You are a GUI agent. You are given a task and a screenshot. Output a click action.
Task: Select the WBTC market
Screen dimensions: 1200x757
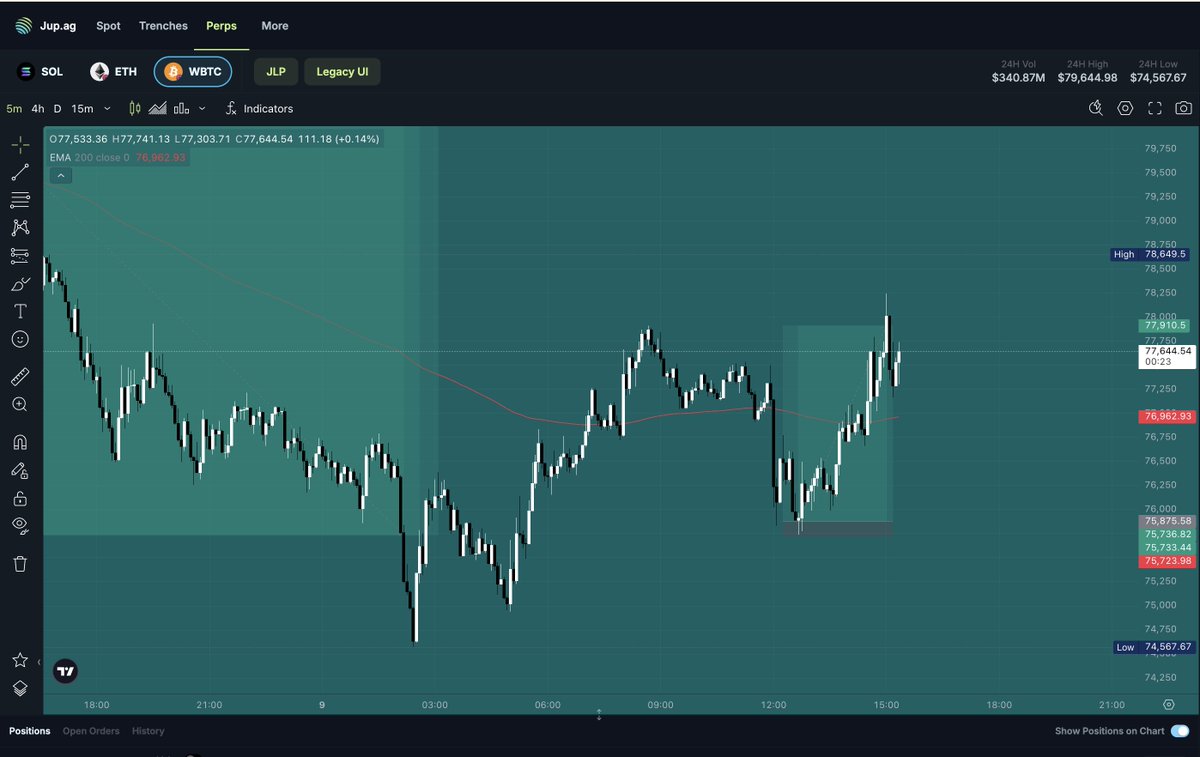193,72
